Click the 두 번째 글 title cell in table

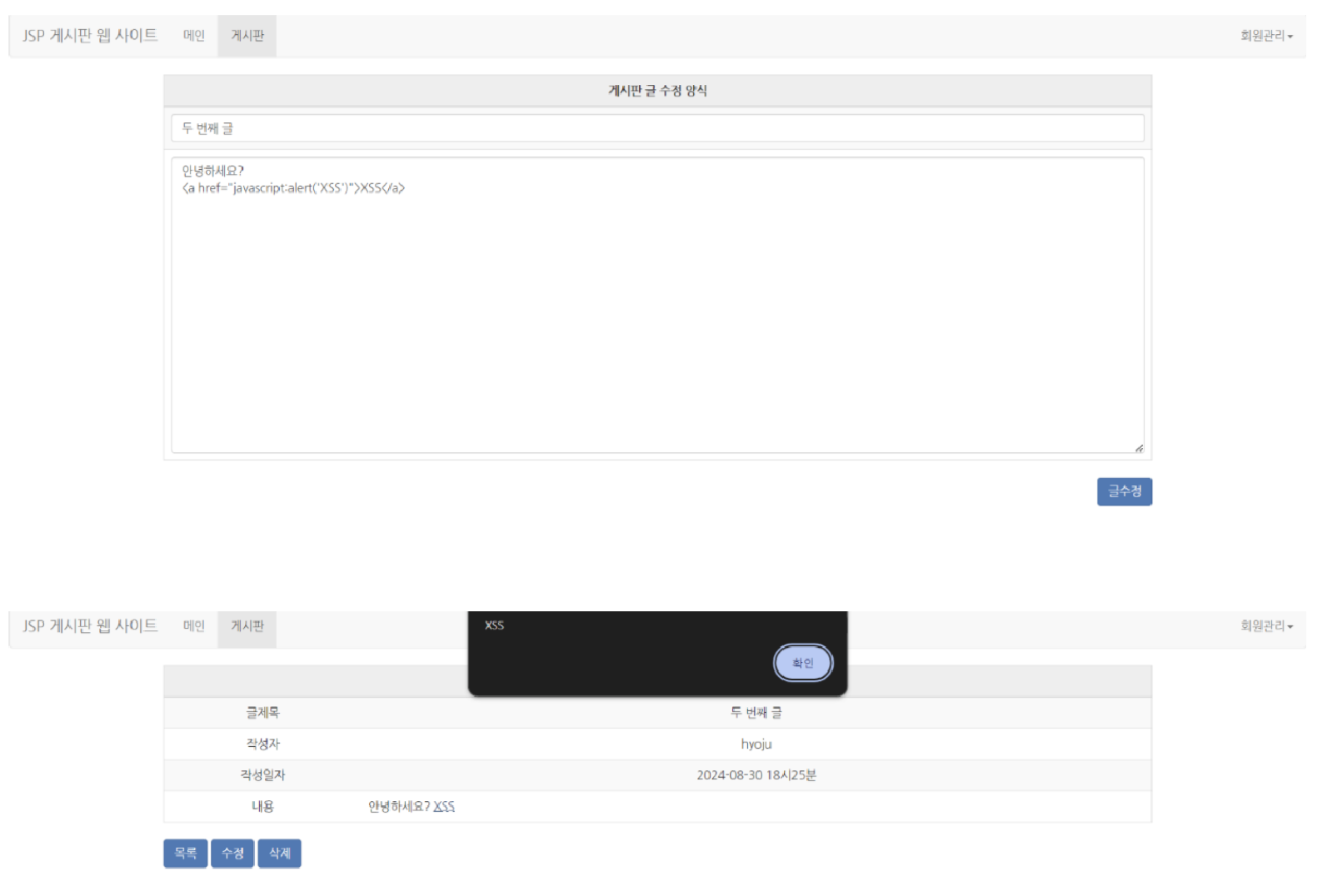coord(756,713)
